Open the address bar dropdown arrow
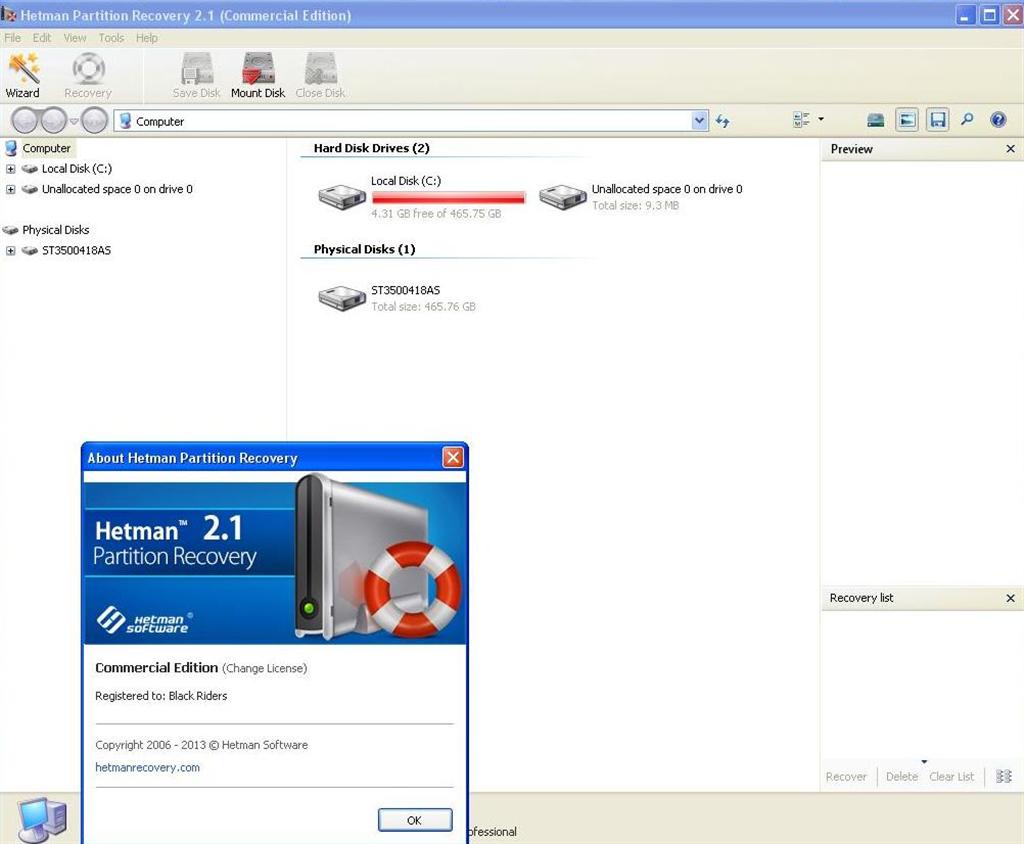The image size is (1024, 844). (x=699, y=121)
